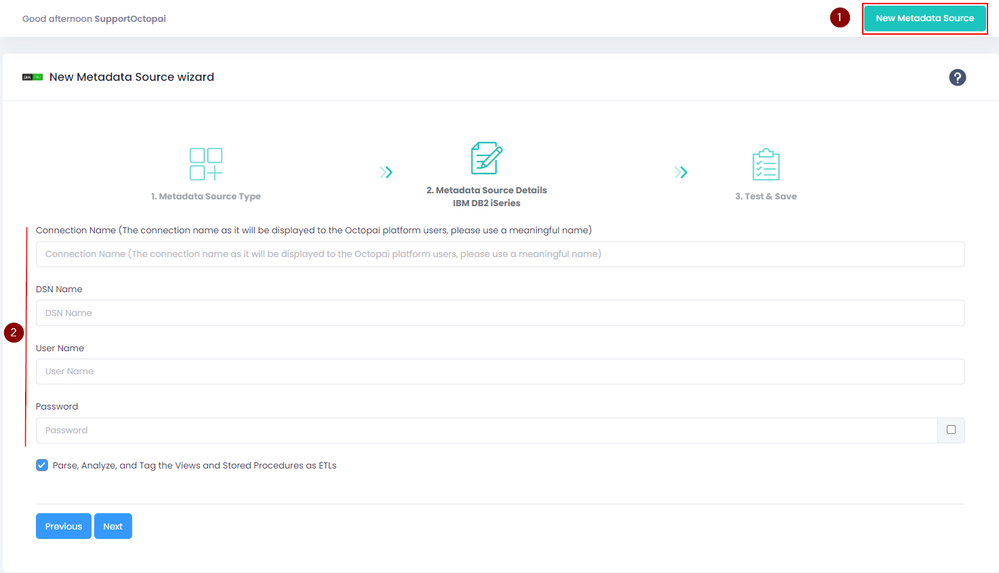Focus the Connection Name input field
Image resolution: width=999 pixels, height=573 pixels.
[500, 254]
